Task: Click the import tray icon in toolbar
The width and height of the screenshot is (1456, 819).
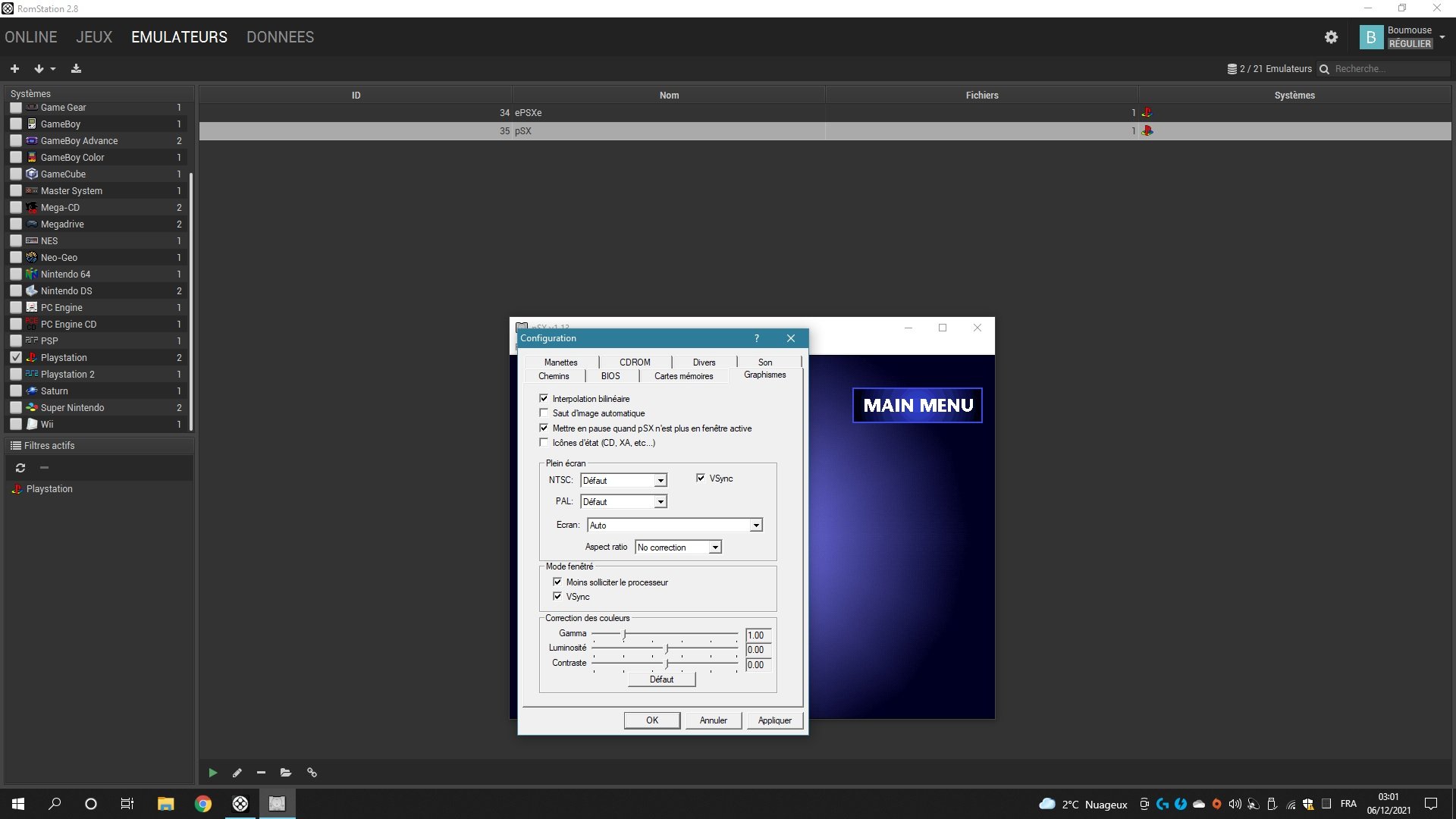Action: [x=76, y=68]
